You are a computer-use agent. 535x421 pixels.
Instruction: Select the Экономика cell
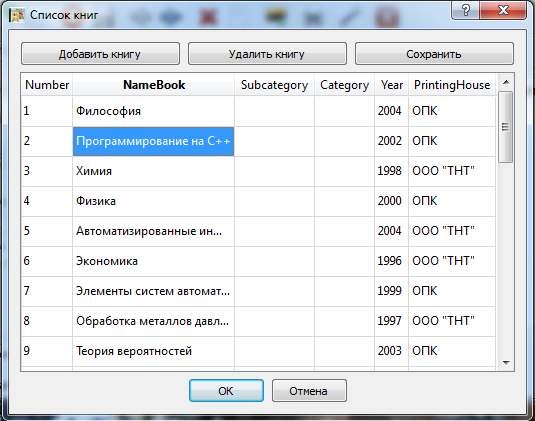(x=154, y=261)
